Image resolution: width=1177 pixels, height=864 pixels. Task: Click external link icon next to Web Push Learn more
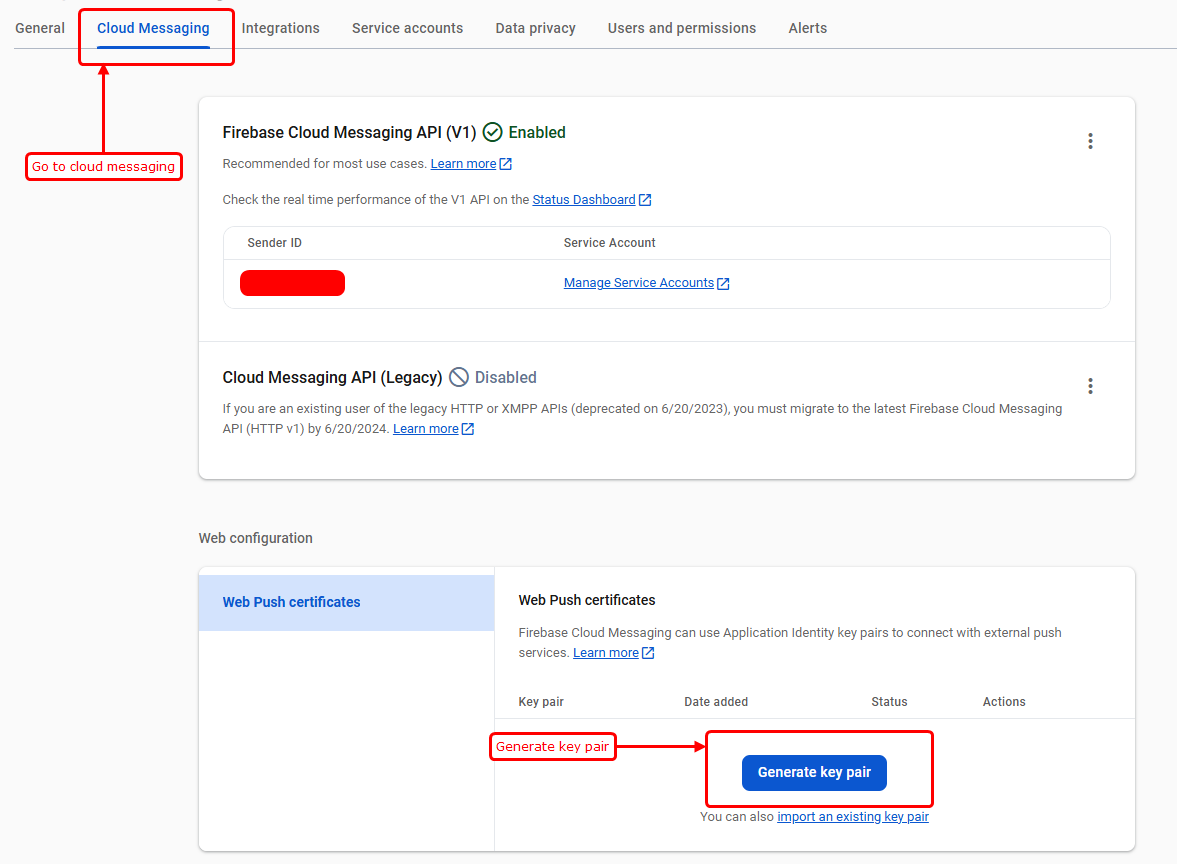pos(648,652)
